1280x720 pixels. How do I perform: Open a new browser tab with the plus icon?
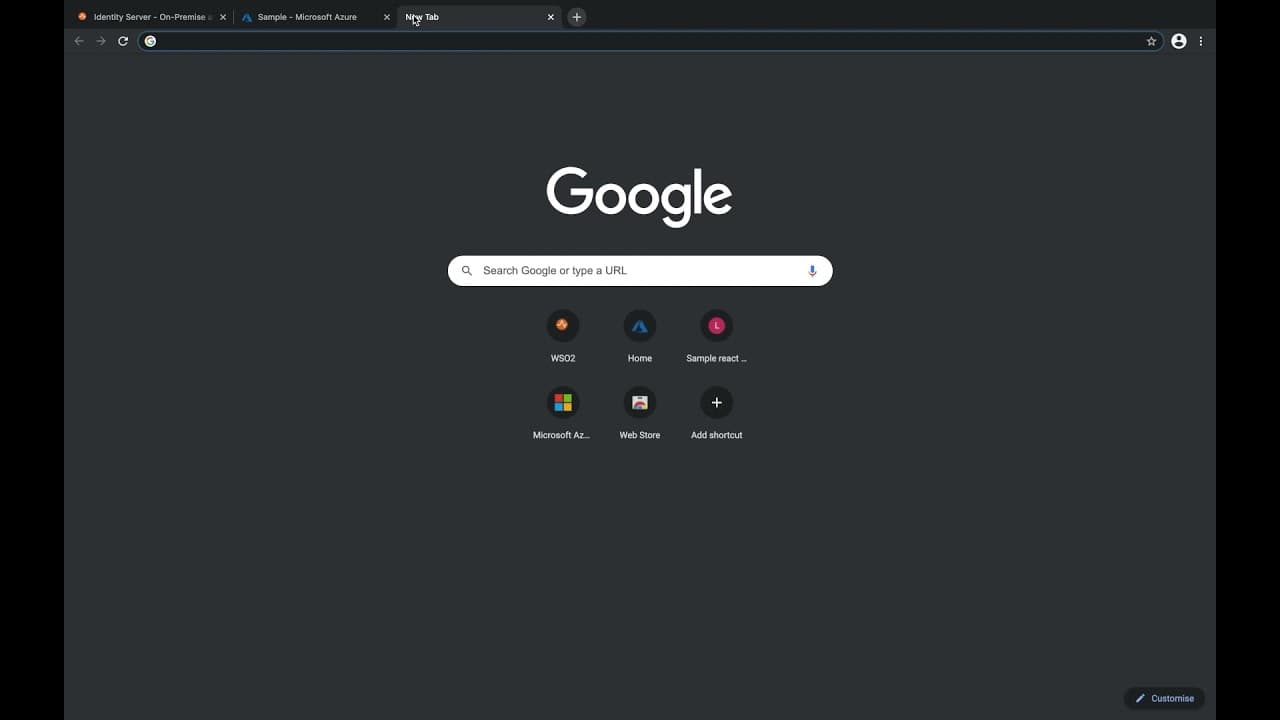(x=577, y=17)
